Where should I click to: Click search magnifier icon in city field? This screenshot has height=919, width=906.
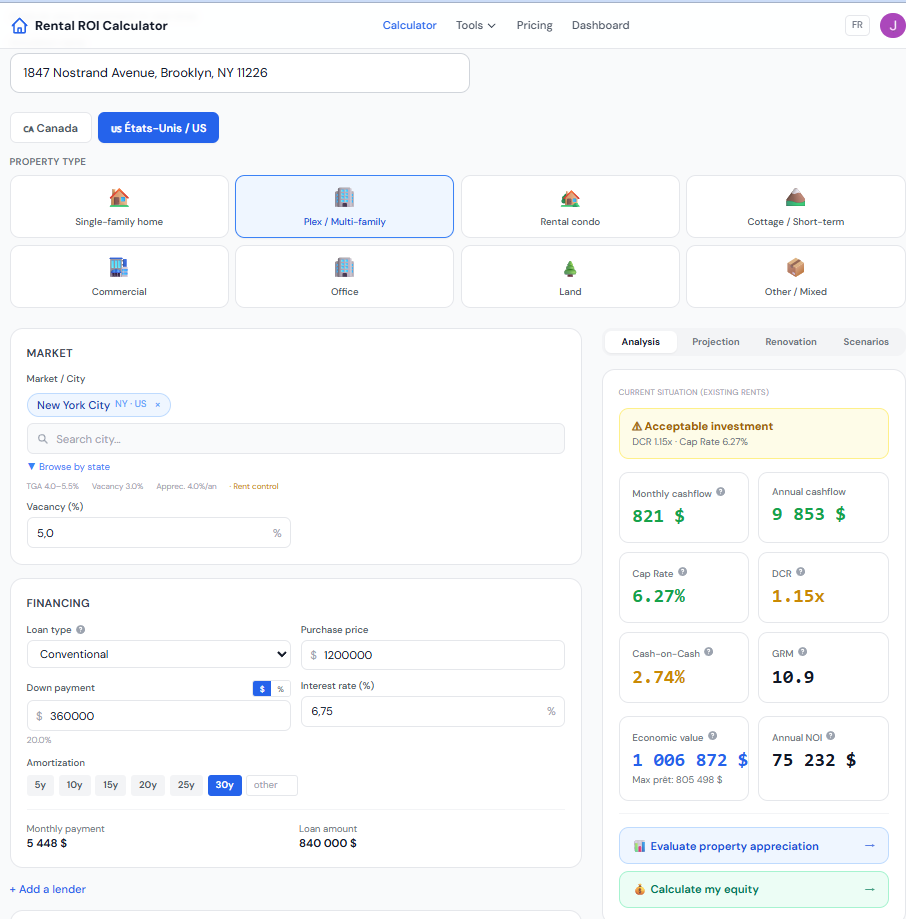point(43,439)
